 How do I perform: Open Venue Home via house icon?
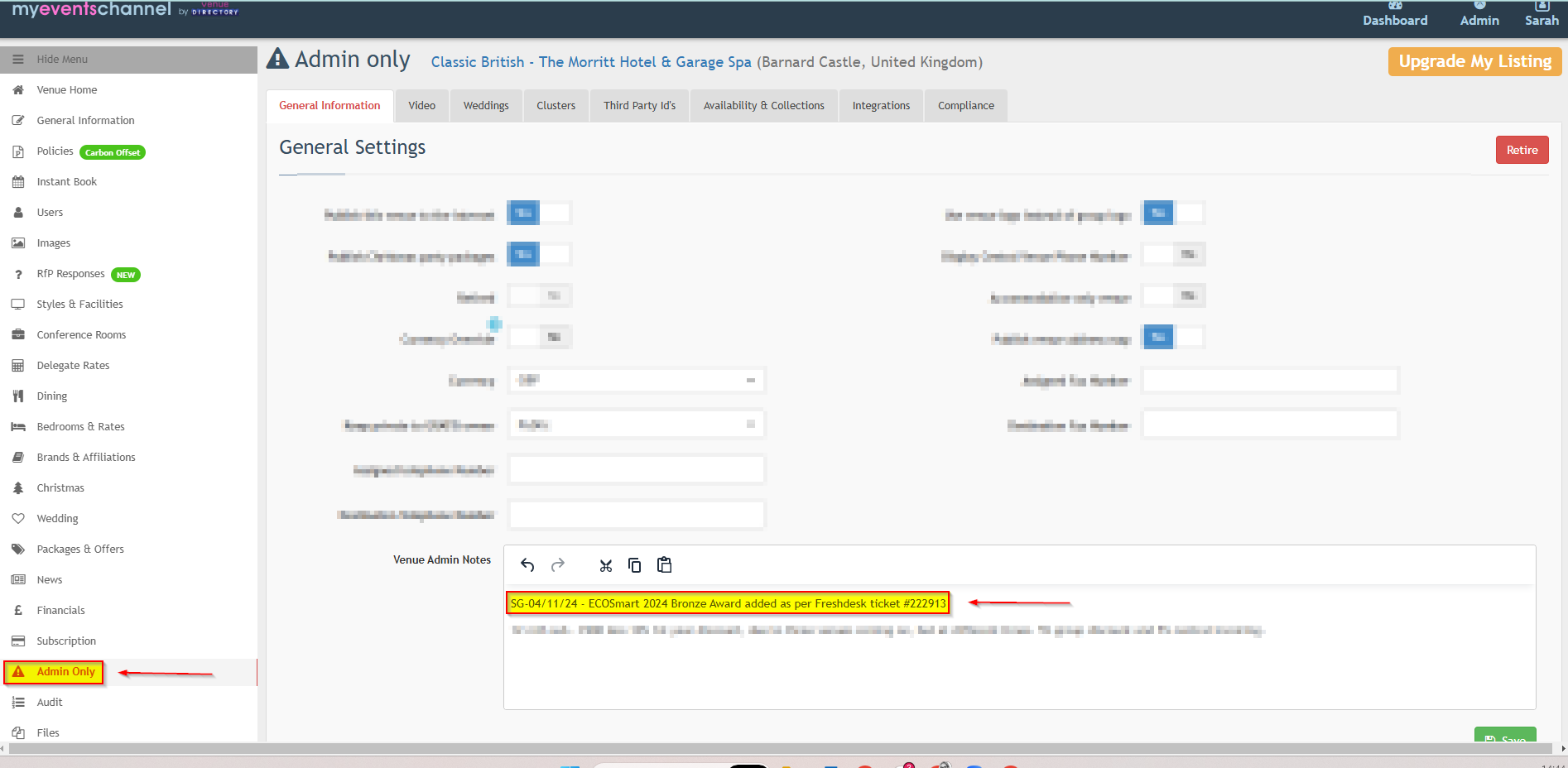[18, 90]
